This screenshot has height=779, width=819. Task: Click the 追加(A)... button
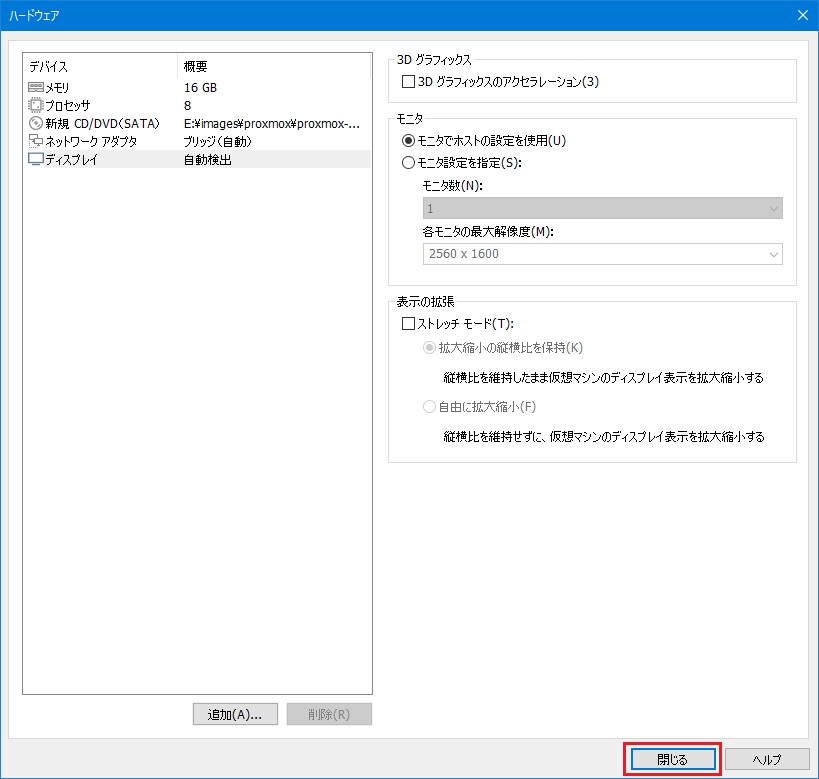coord(235,714)
